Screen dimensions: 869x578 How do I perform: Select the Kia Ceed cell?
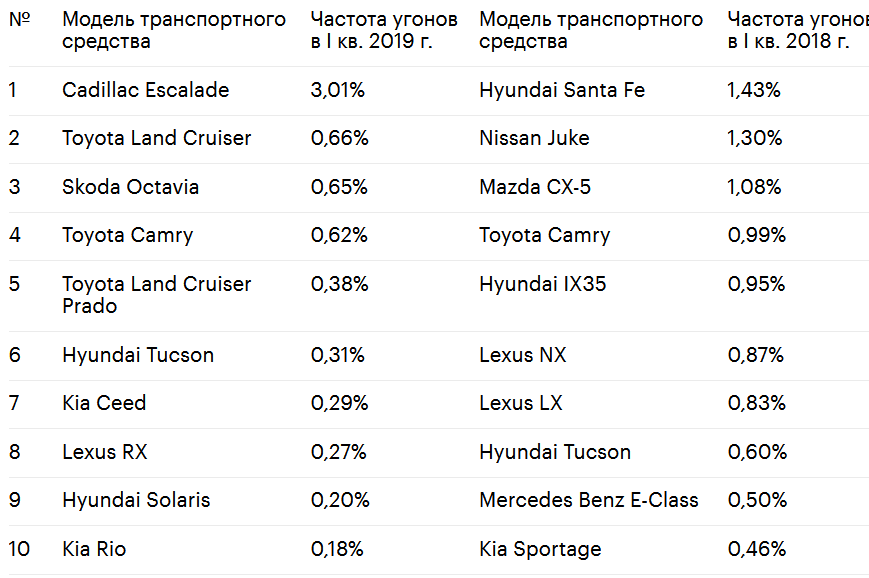tap(104, 403)
